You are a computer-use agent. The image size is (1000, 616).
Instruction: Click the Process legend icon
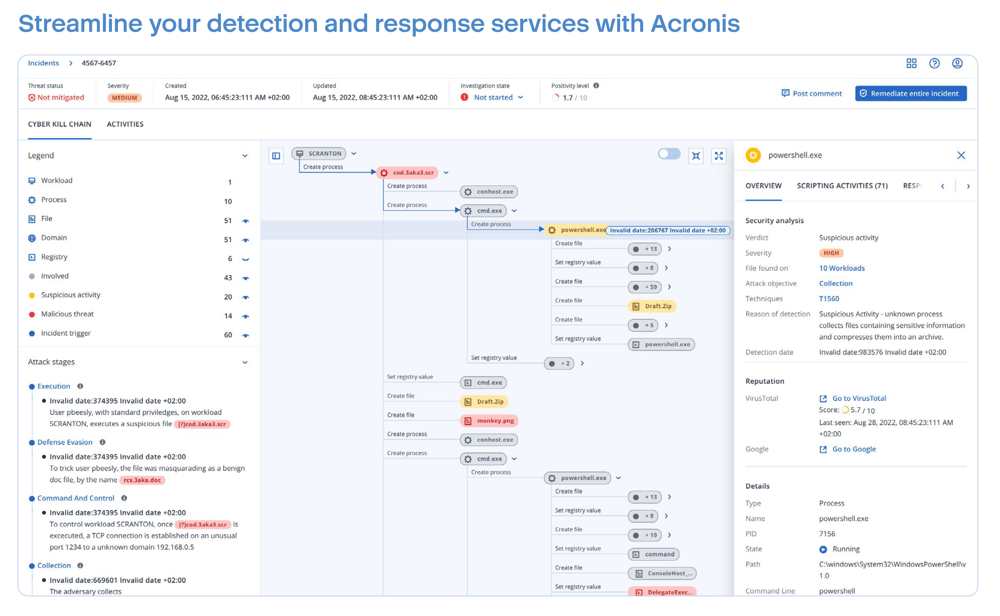pyautogui.click(x=32, y=200)
